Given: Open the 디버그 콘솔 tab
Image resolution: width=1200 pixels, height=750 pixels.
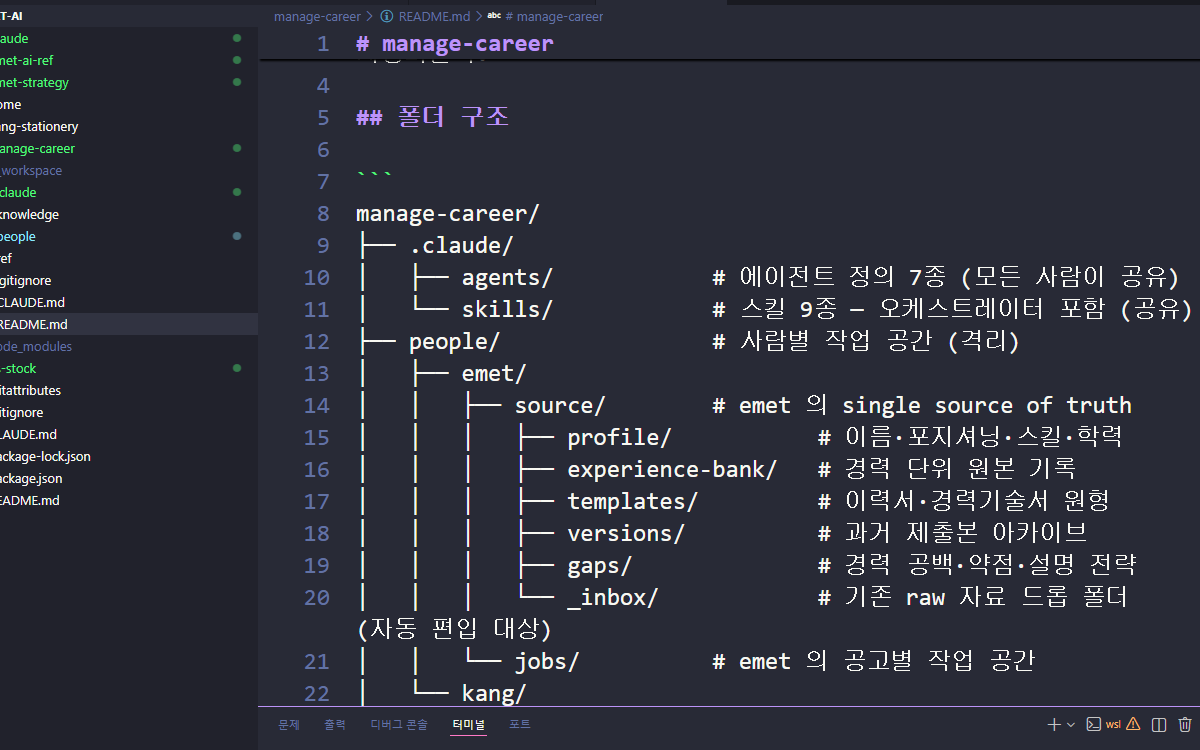Looking at the screenshot, I should (x=399, y=724).
